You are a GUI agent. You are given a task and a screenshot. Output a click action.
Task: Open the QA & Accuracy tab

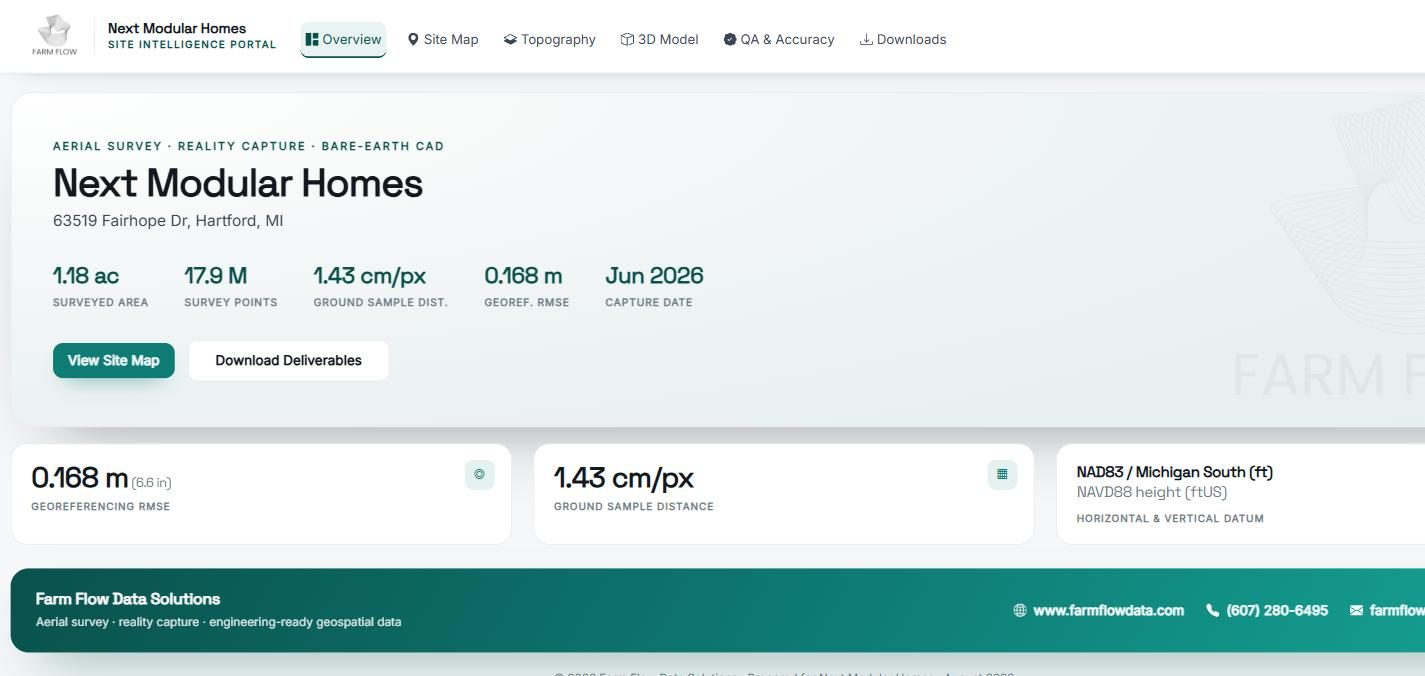(x=779, y=40)
